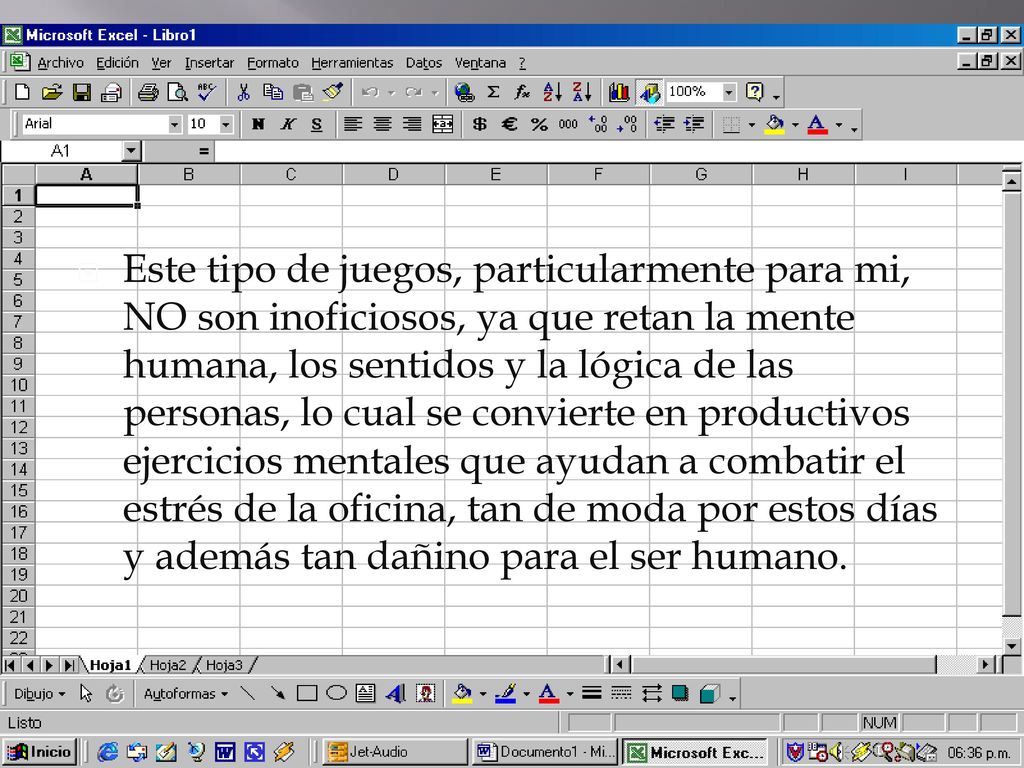Image resolution: width=1024 pixels, height=768 pixels.
Task: Expand the Name Box A1 dropdown
Action: coord(131,152)
